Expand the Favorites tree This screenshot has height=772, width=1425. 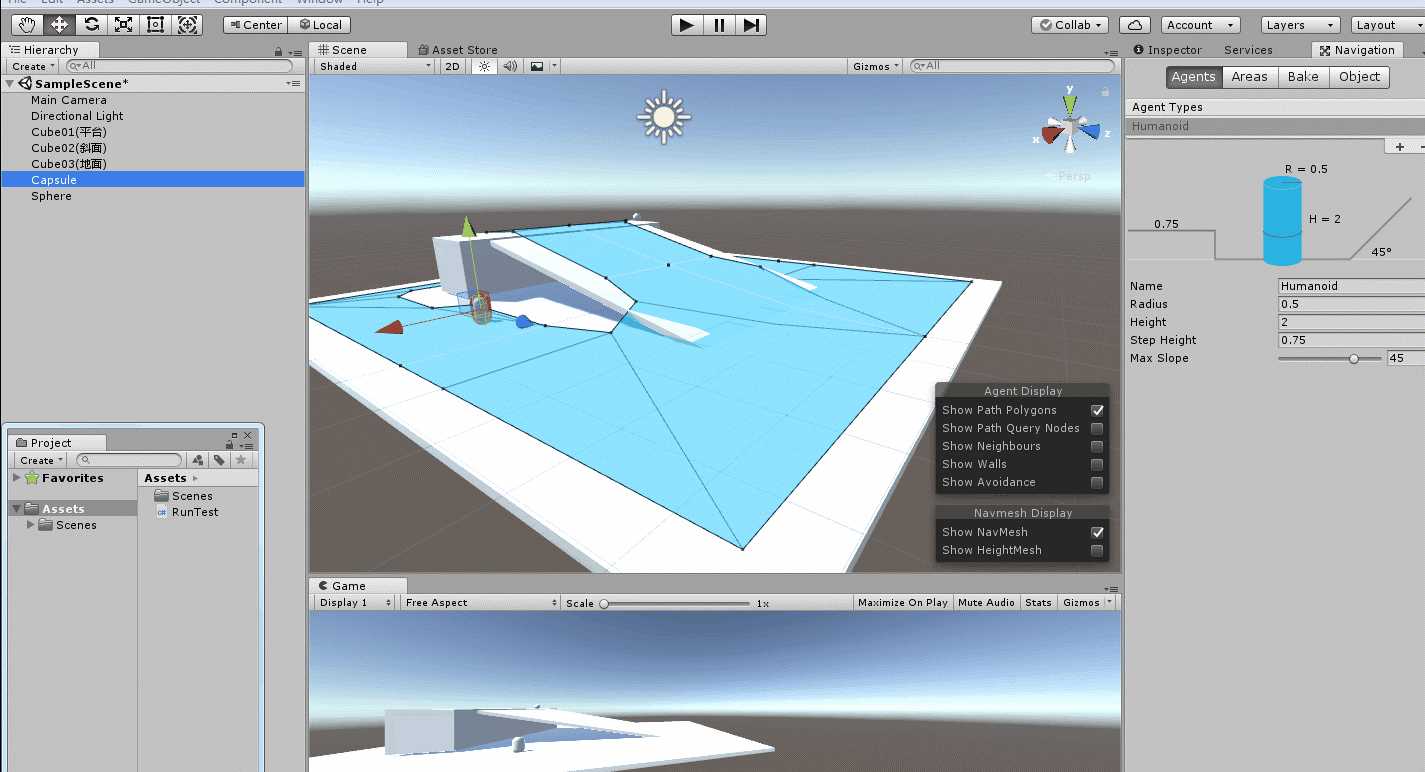[16, 478]
